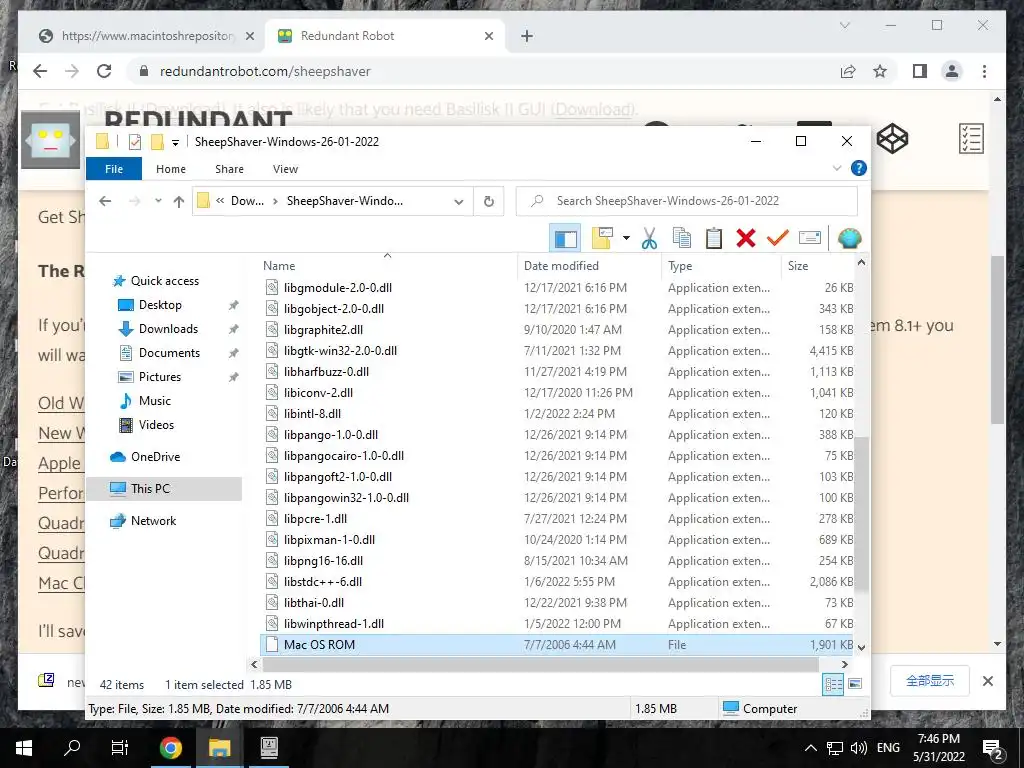Open Windows Start menu
This screenshot has width=1024, height=768.
pyautogui.click(x=24, y=748)
